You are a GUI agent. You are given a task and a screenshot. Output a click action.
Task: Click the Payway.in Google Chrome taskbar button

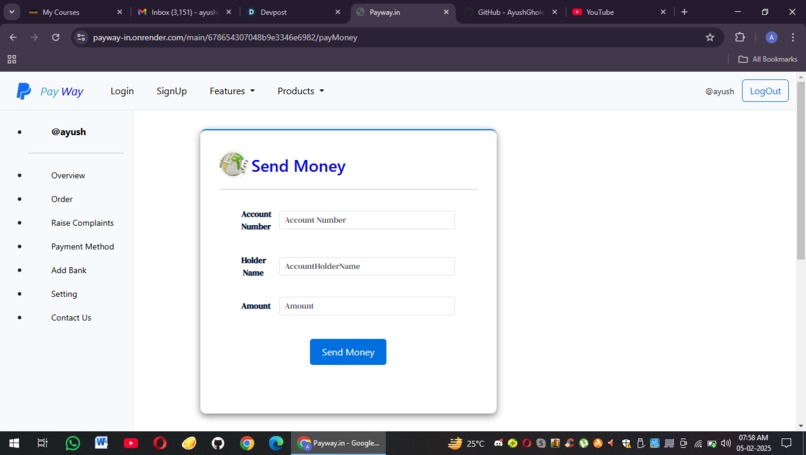[339, 443]
